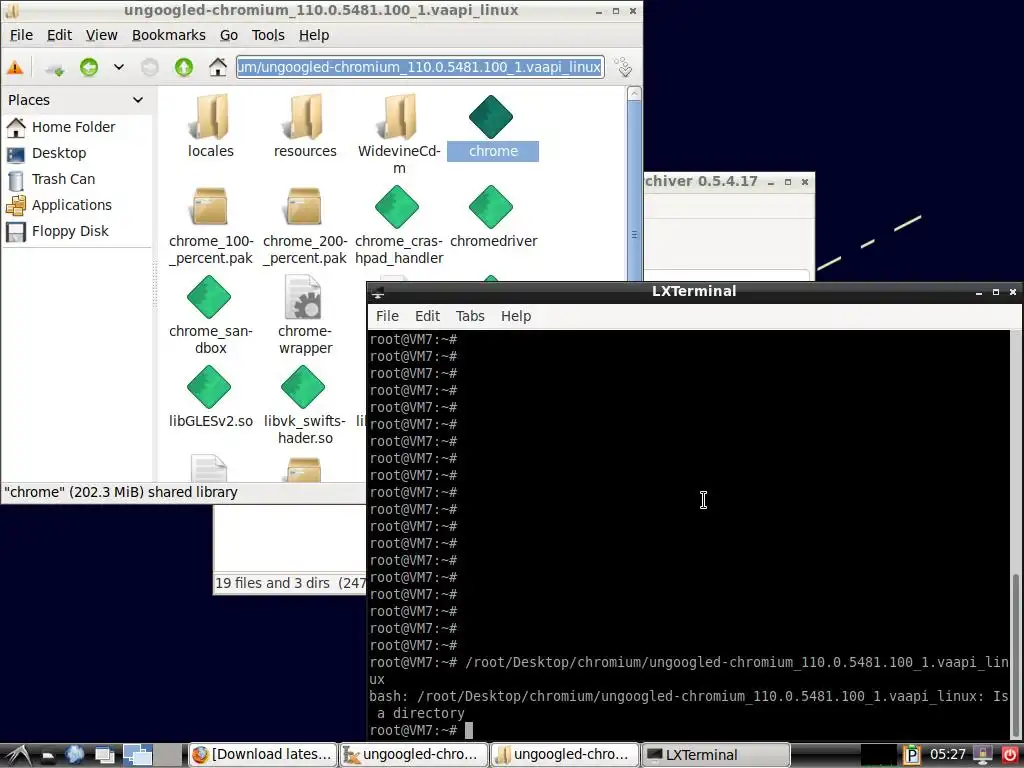
Task: Click the red power logout icon
Action: click(x=1010, y=755)
